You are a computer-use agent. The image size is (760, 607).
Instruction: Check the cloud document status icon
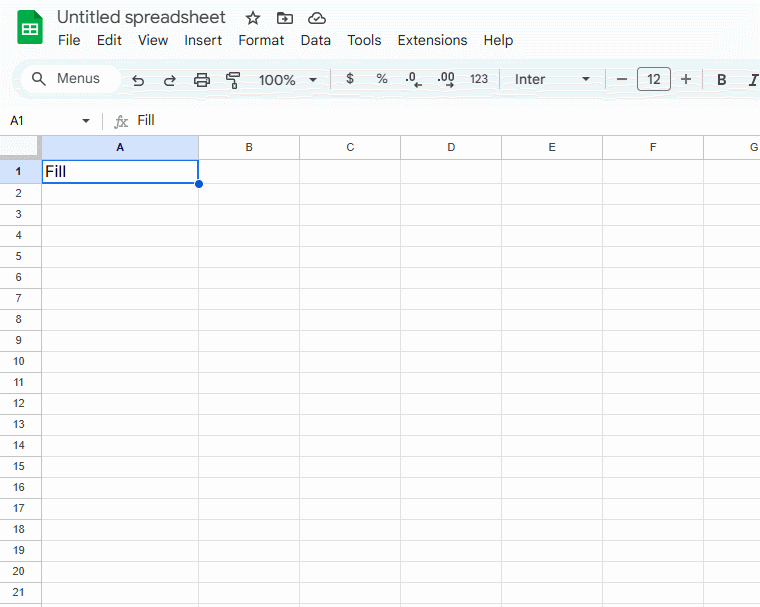click(x=317, y=18)
